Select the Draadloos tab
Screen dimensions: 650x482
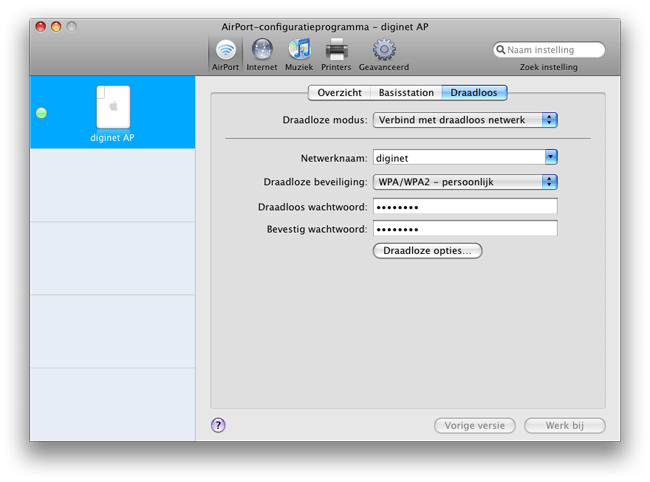tap(474, 92)
